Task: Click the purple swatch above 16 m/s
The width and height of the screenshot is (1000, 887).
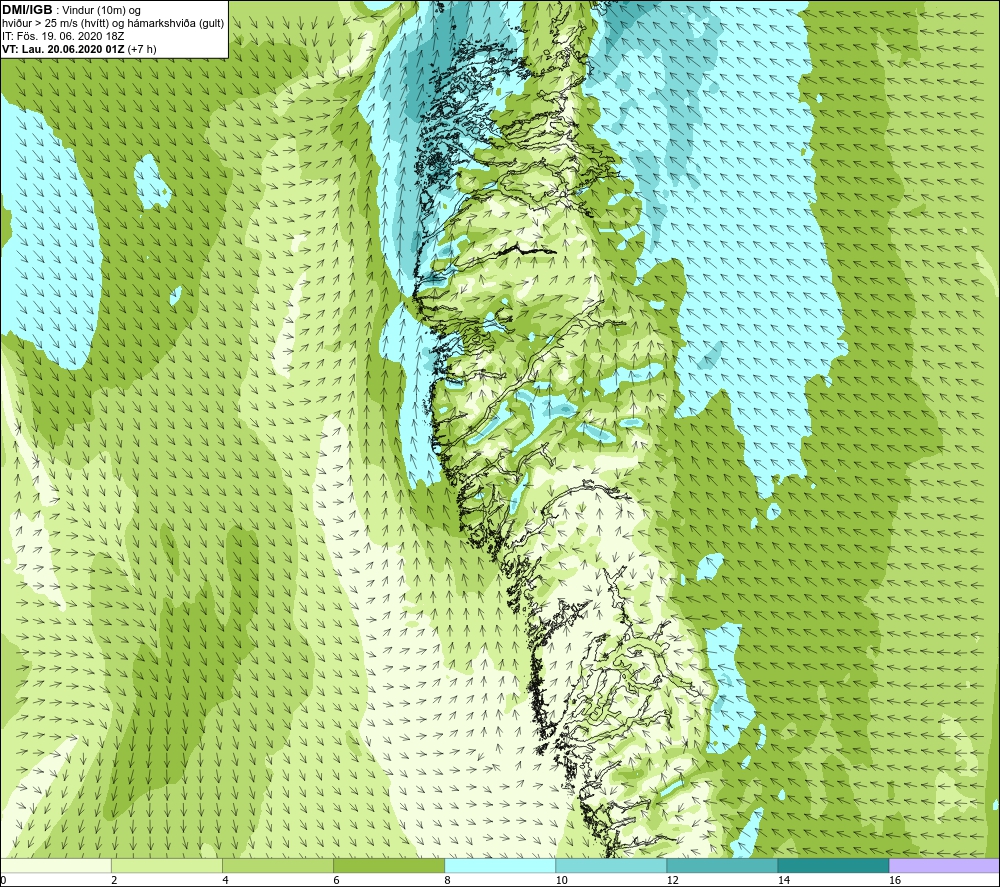Action: coord(944,865)
